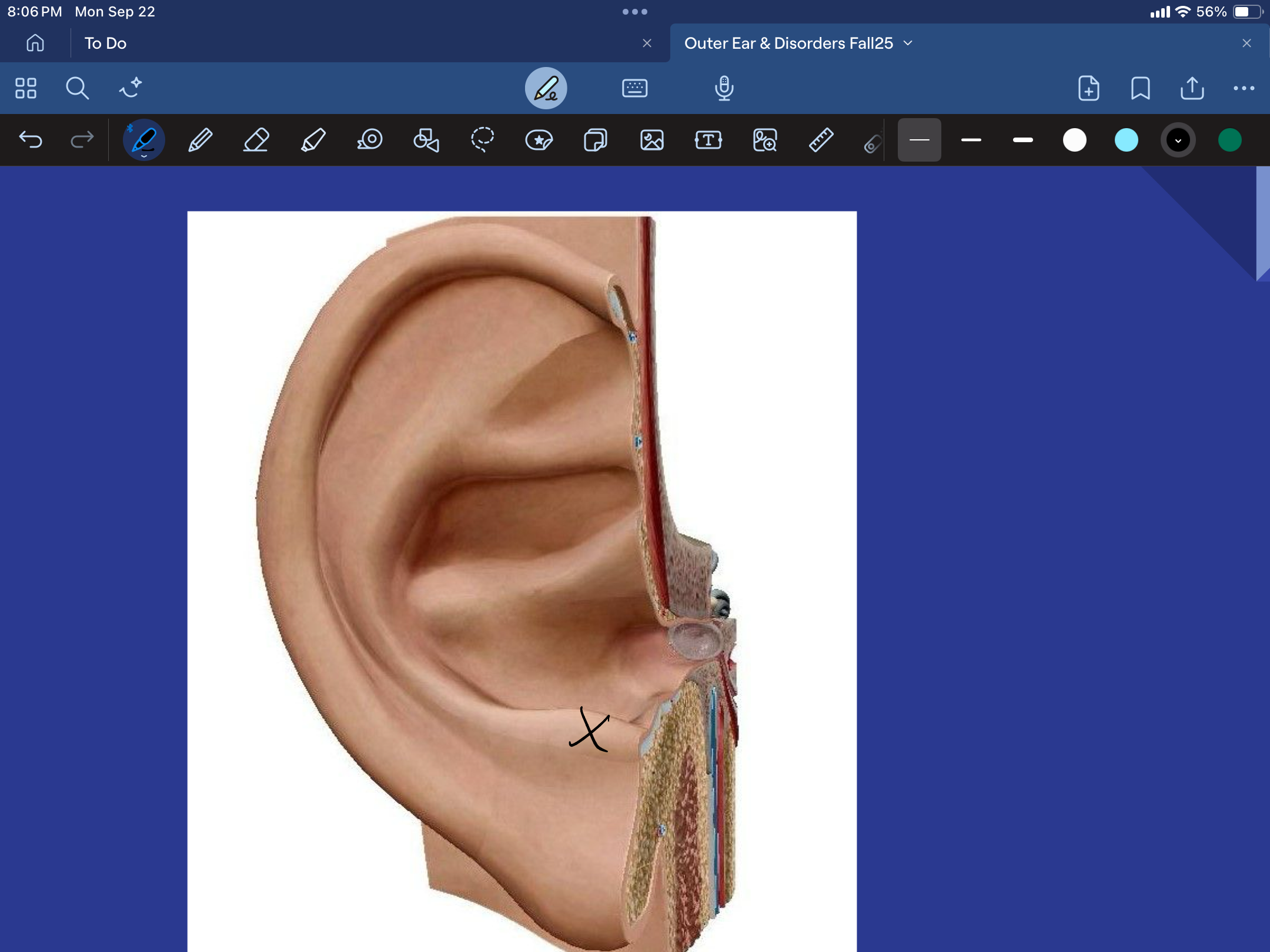Choose the Lasso selection tool
Image resolution: width=1270 pixels, height=952 pixels.
coord(482,140)
